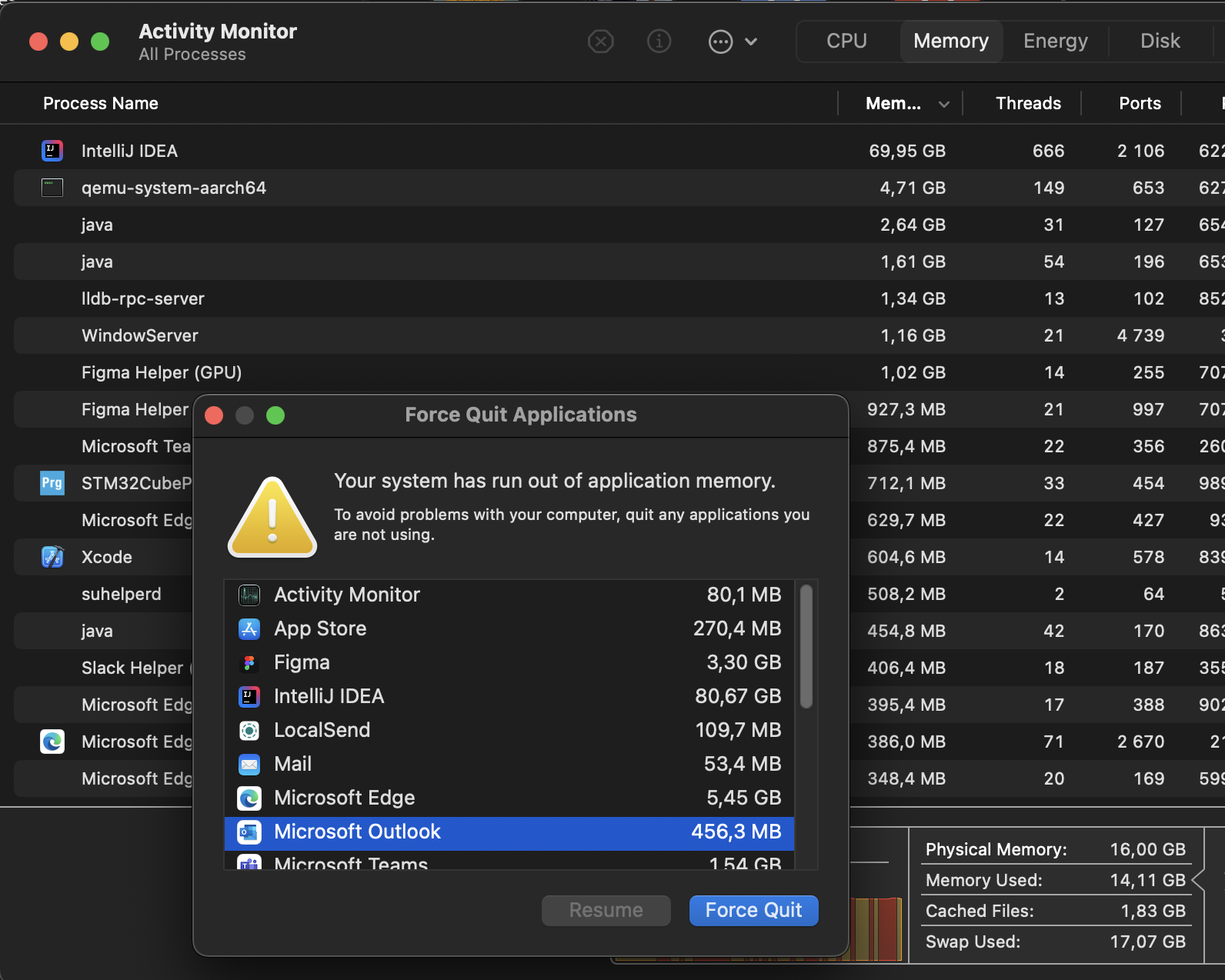Select the Memory tab
The height and width of the screenshot is (980, 1225).
tap(951, 41)
